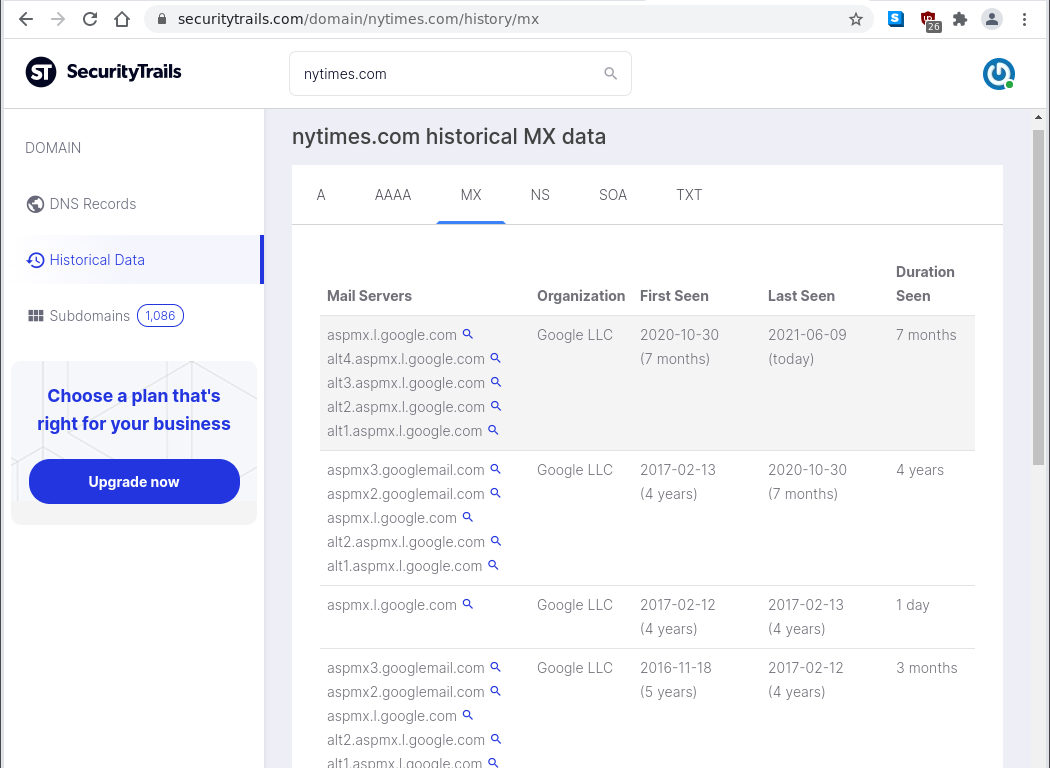Click the 2016-11-18 first seen date
The image size is (1050, 768).
tap(675, 668)
